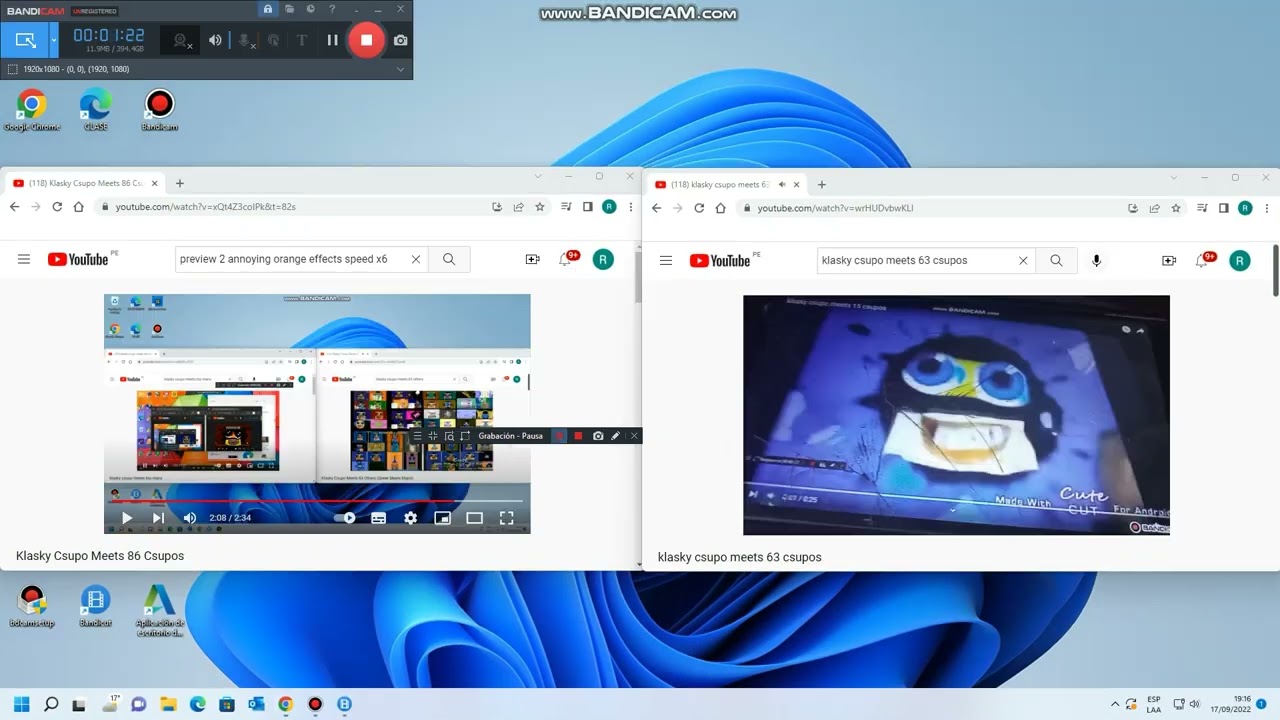This screenshot has width=1280, height=720.
Task: Open tab search chevron in right Chrome window
Action: [x=1174, y=177]
